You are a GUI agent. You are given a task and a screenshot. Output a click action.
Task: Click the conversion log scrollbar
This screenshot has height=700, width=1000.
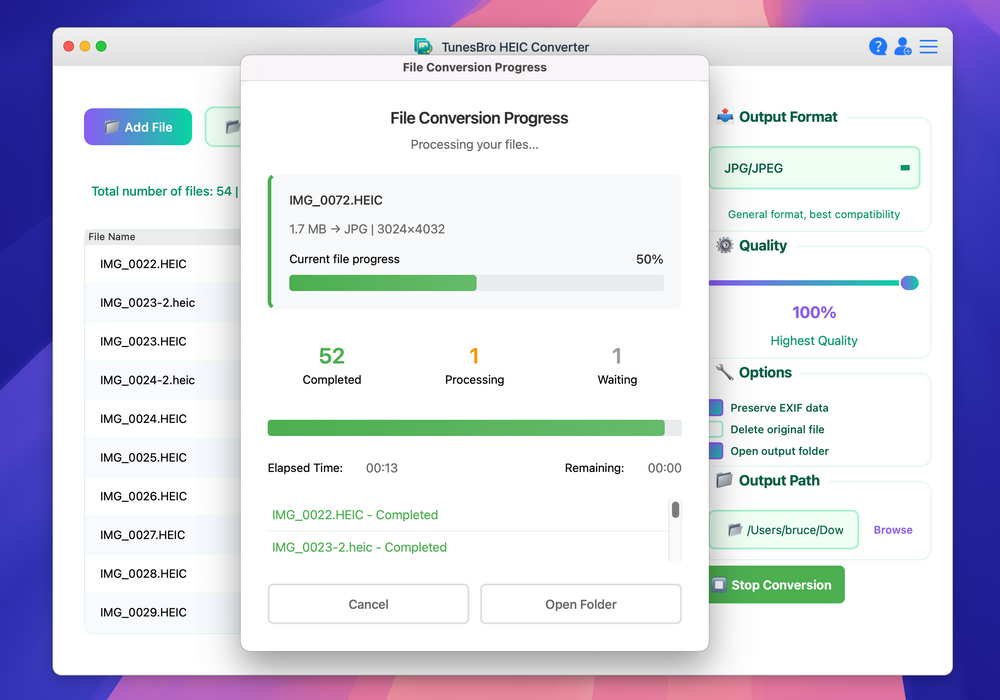point(675,509)
